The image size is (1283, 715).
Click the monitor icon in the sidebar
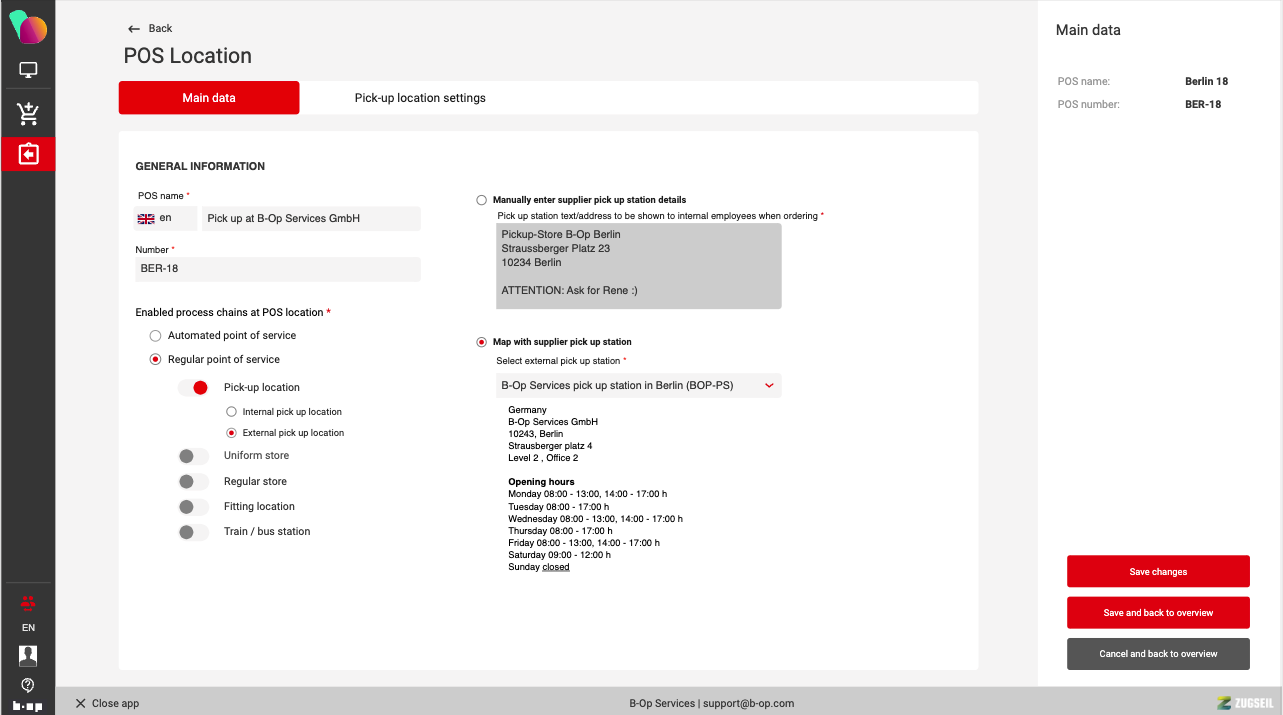(x=28, y=70)
